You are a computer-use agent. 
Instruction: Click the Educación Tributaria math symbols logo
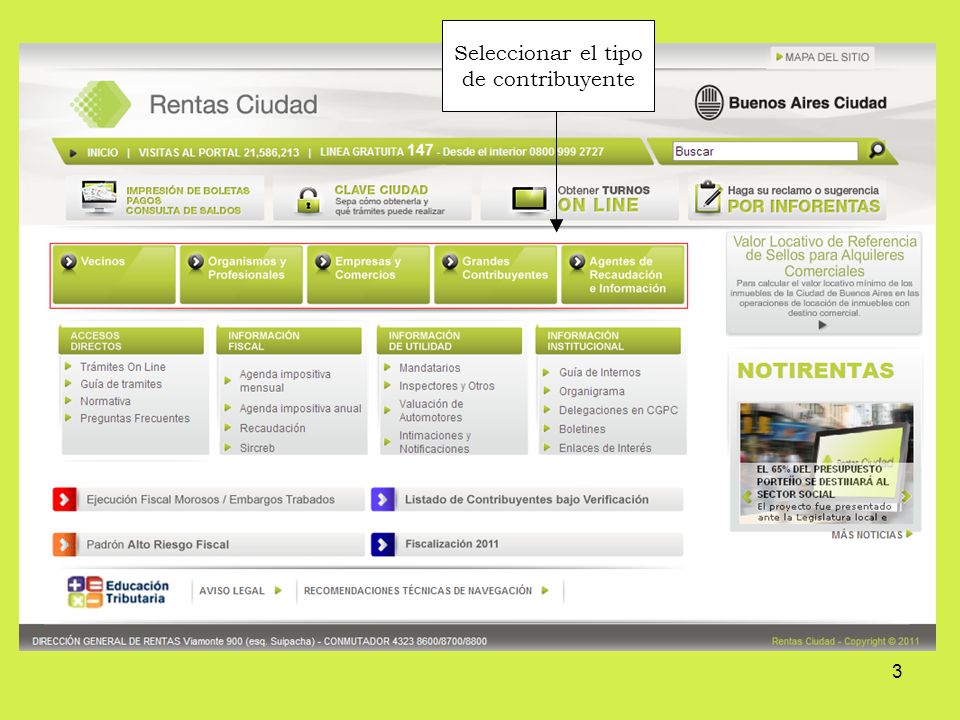[85, 591]
